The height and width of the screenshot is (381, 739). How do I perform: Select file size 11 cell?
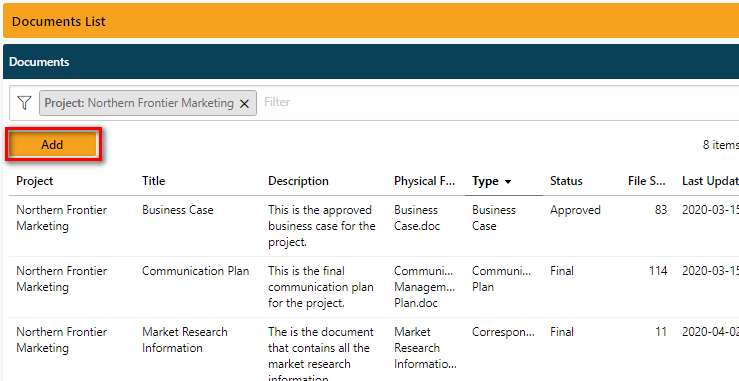[661, 332]
